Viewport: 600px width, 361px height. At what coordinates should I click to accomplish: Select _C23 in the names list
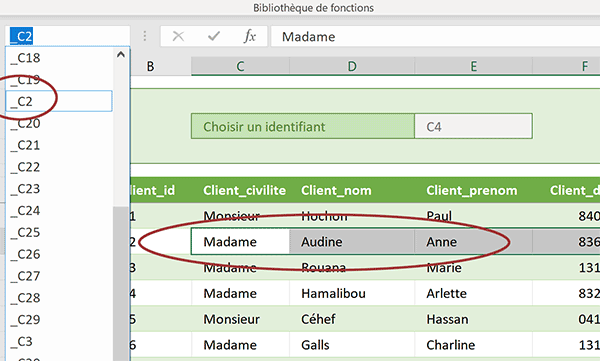[59, 189]
